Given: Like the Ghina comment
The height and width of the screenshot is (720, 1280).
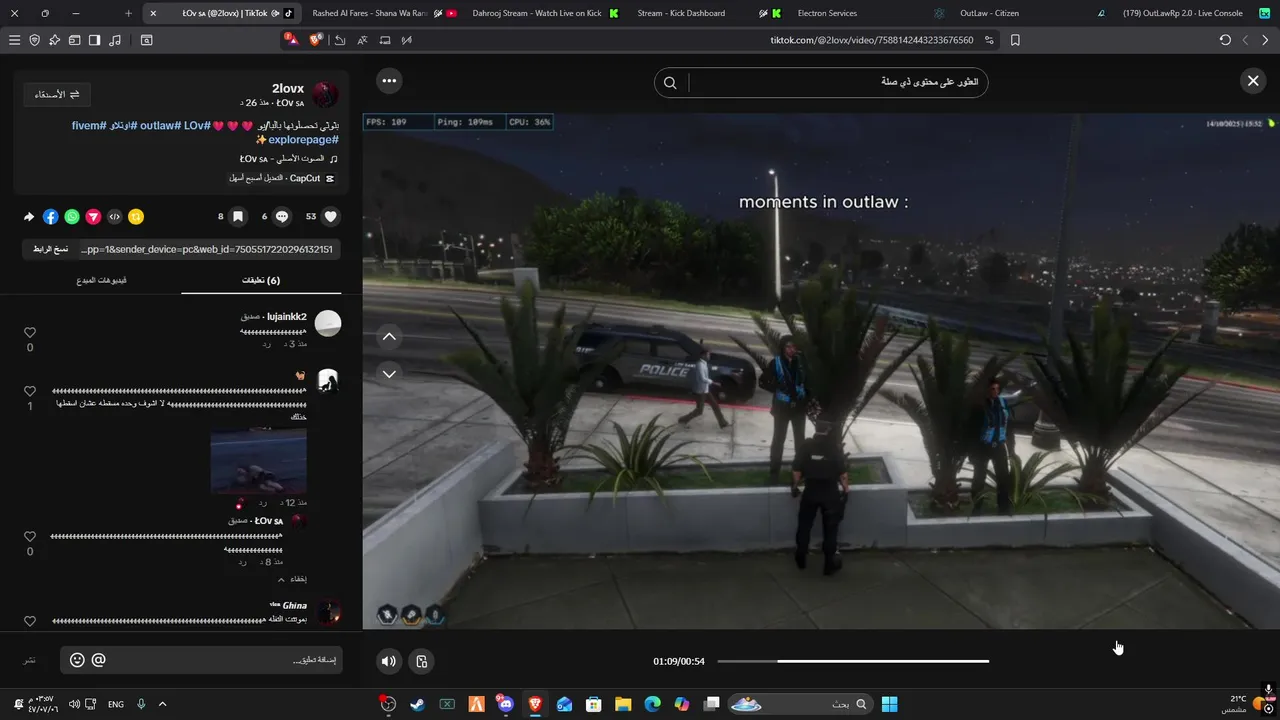Looking at the screenshot, I should point(30,621).
